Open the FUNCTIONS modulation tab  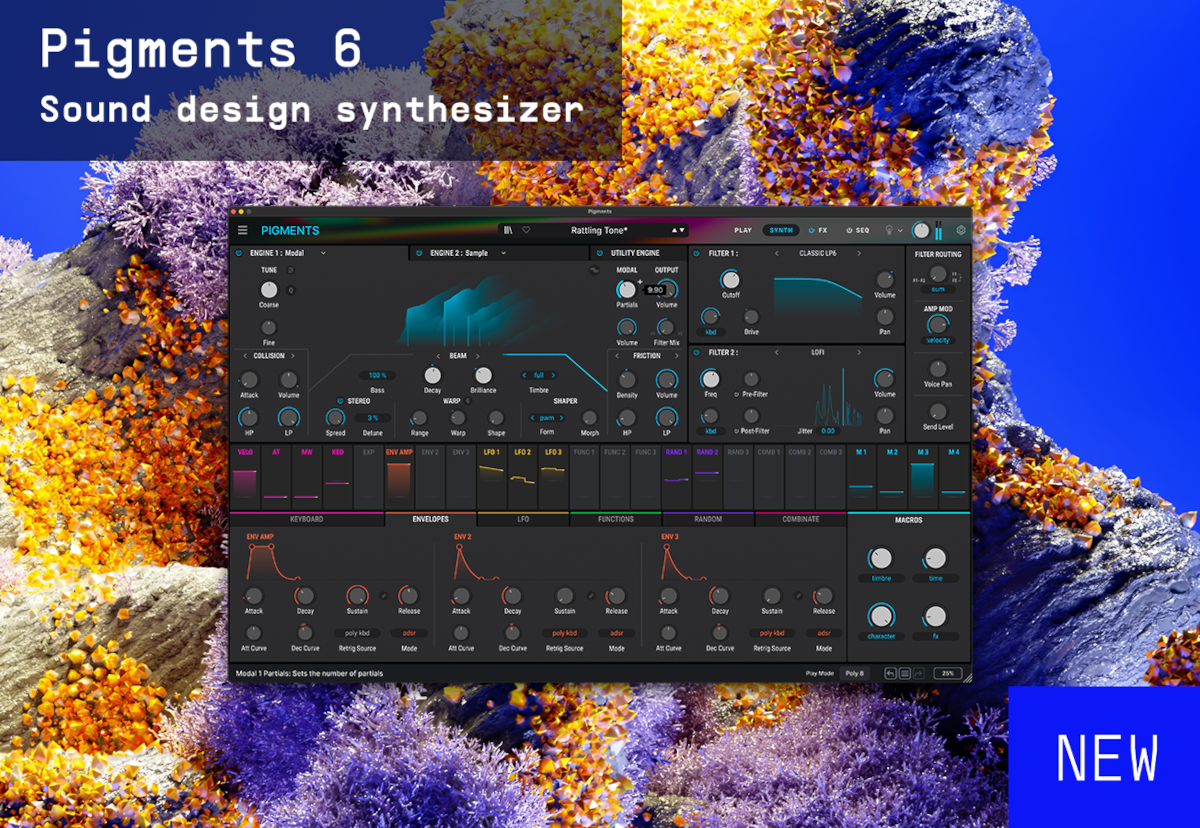point(616,519)
